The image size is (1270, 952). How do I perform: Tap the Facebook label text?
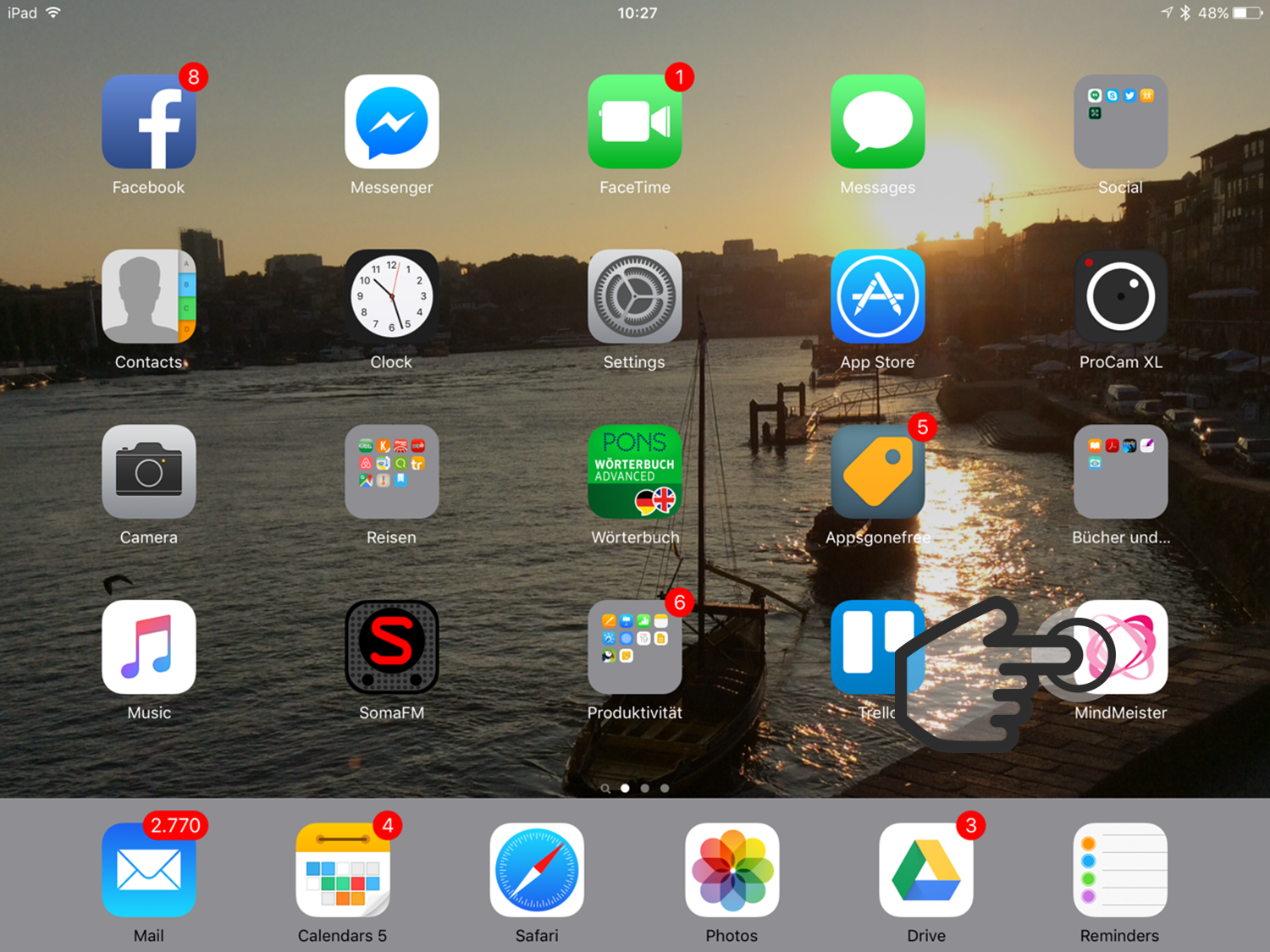pyautogui.click(x=148, y=187)
